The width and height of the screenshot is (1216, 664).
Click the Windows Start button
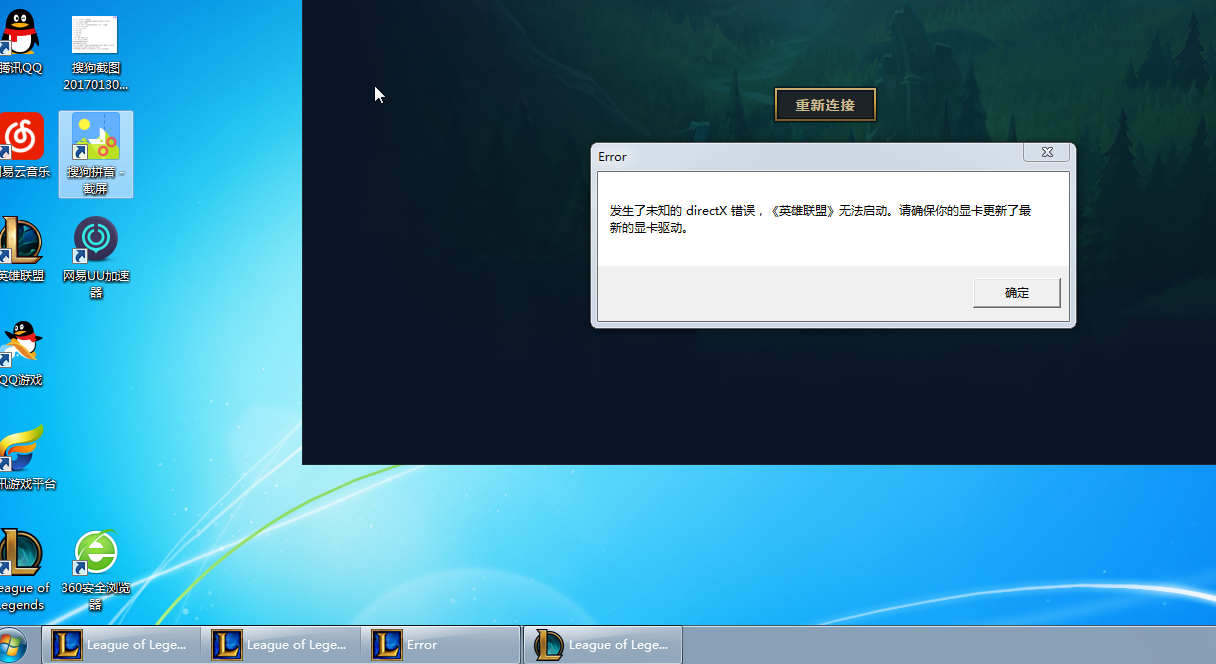pyautogui.click(x=13, y=645)
